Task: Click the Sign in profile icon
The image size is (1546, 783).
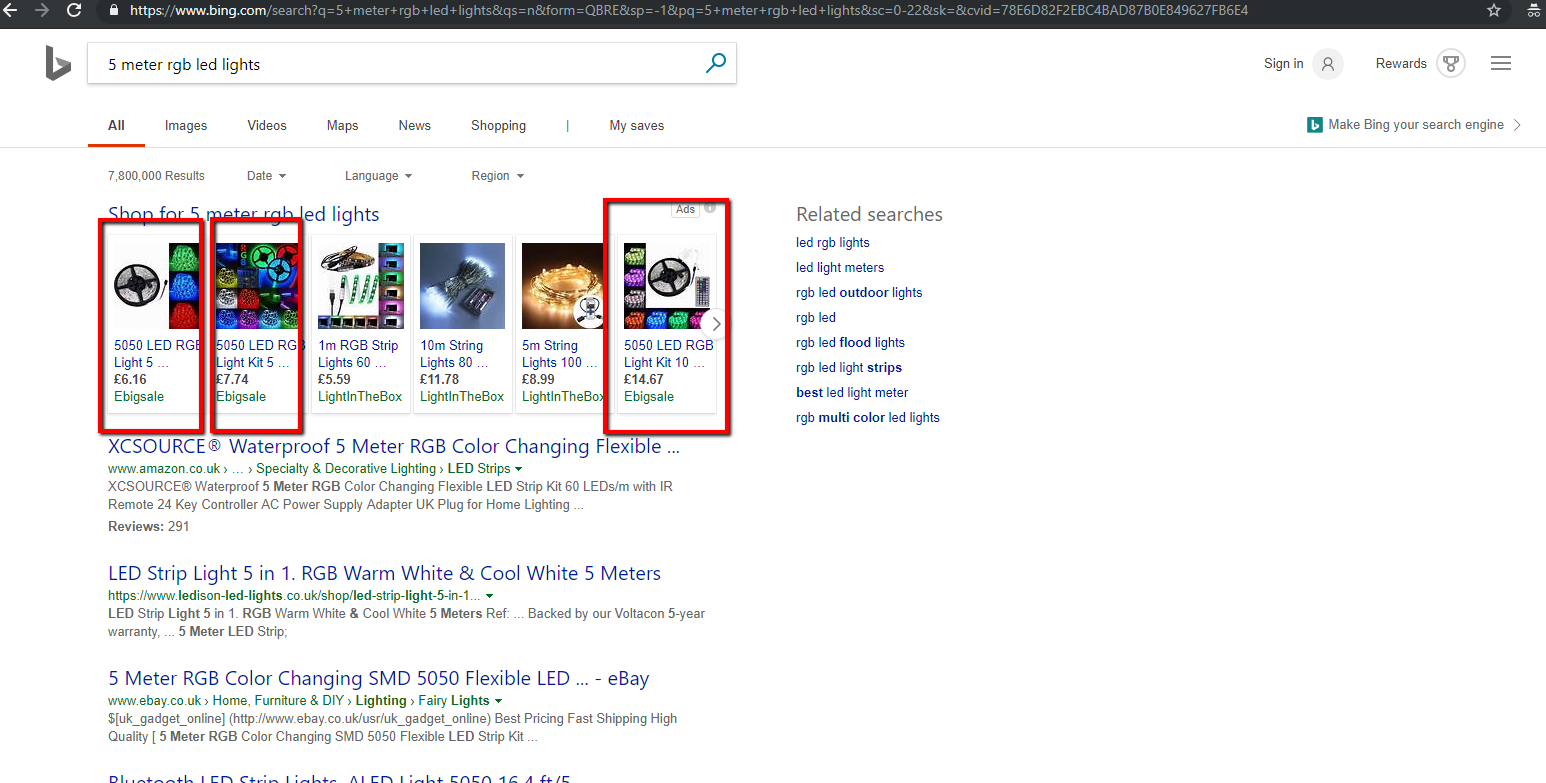Action: (1327, 64)
